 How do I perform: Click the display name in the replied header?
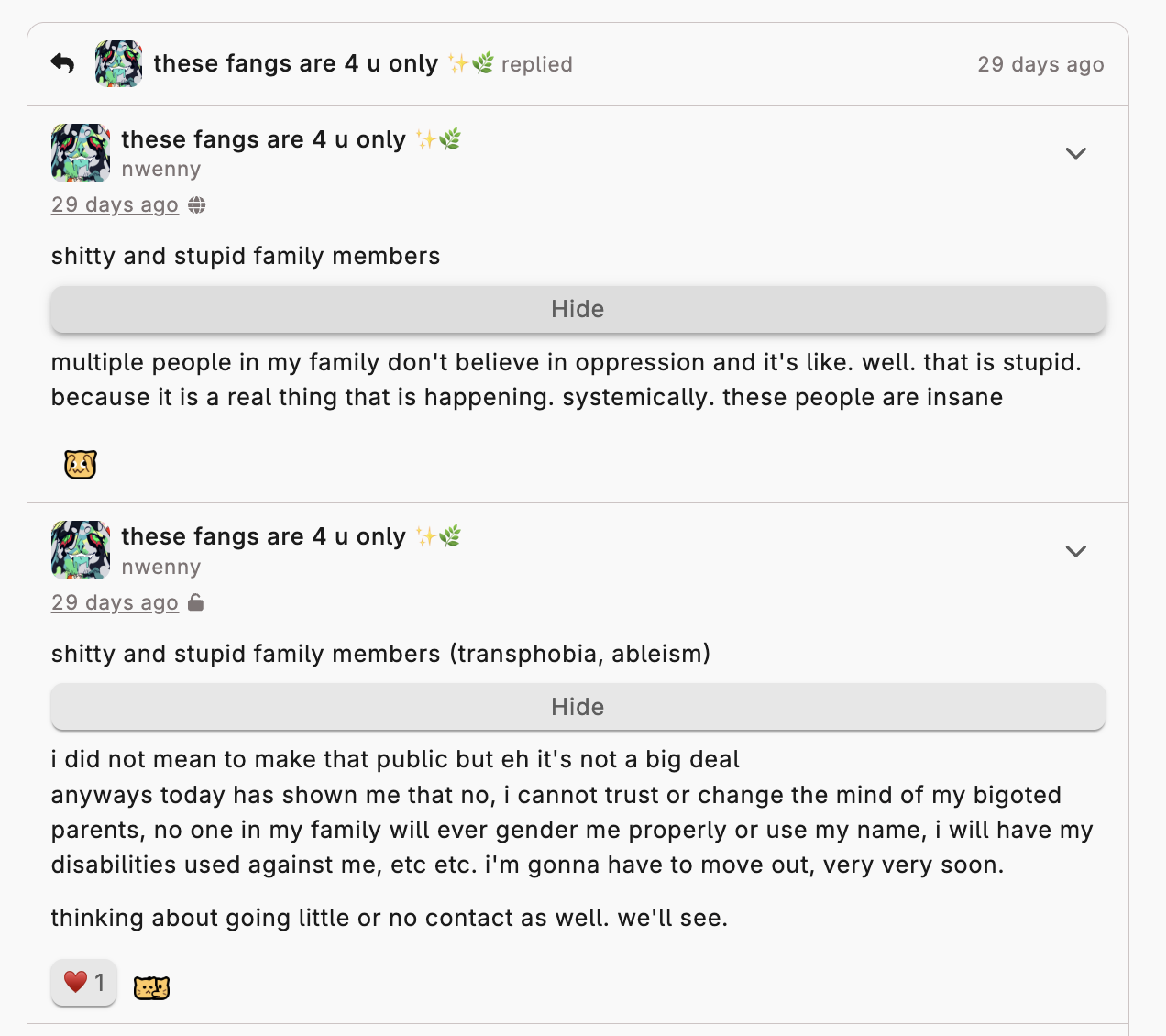pos(295,63)
